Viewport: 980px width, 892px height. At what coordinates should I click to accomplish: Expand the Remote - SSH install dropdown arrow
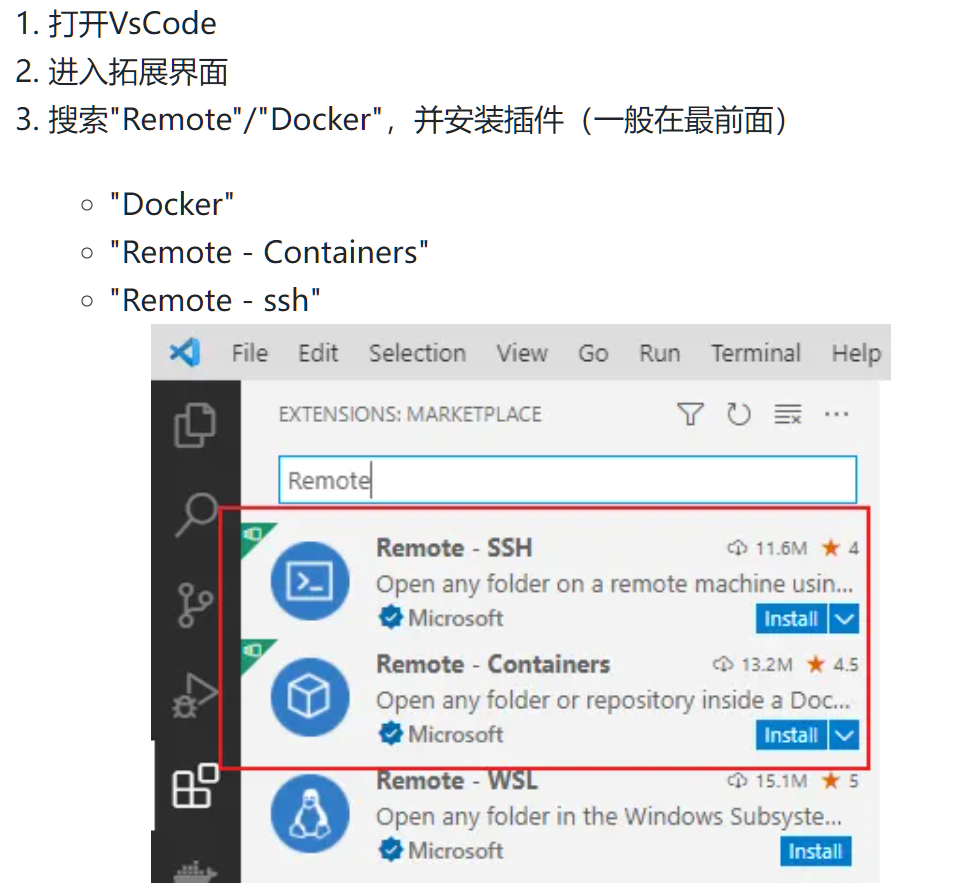coord(844,619)
